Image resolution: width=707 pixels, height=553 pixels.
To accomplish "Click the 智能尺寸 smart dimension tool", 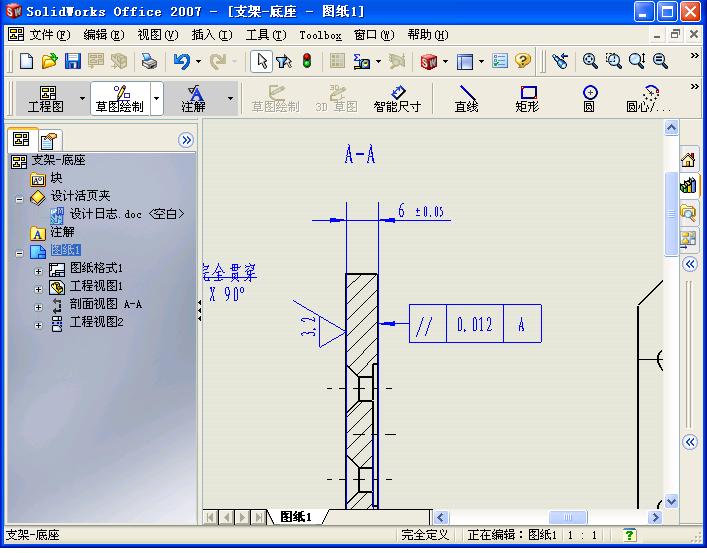I will click(x=397, y=99).
